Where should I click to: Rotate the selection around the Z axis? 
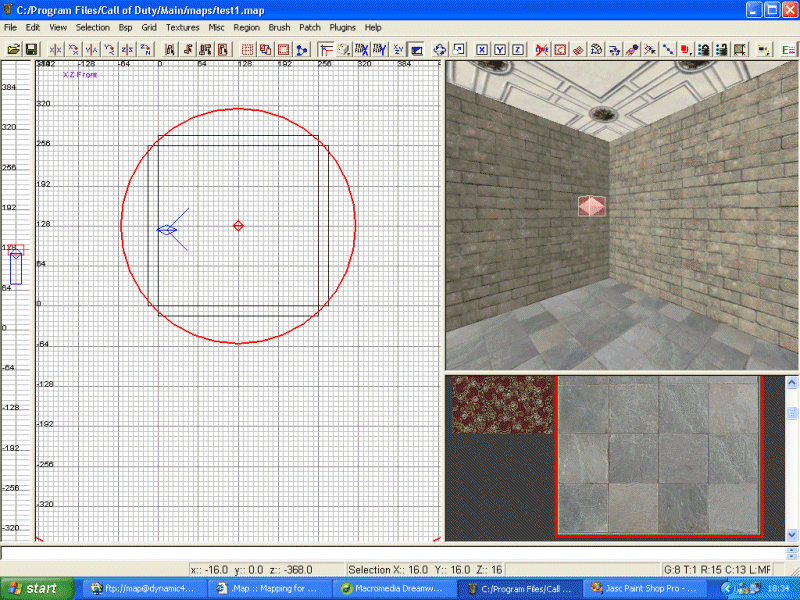click(x=145, y=49)
